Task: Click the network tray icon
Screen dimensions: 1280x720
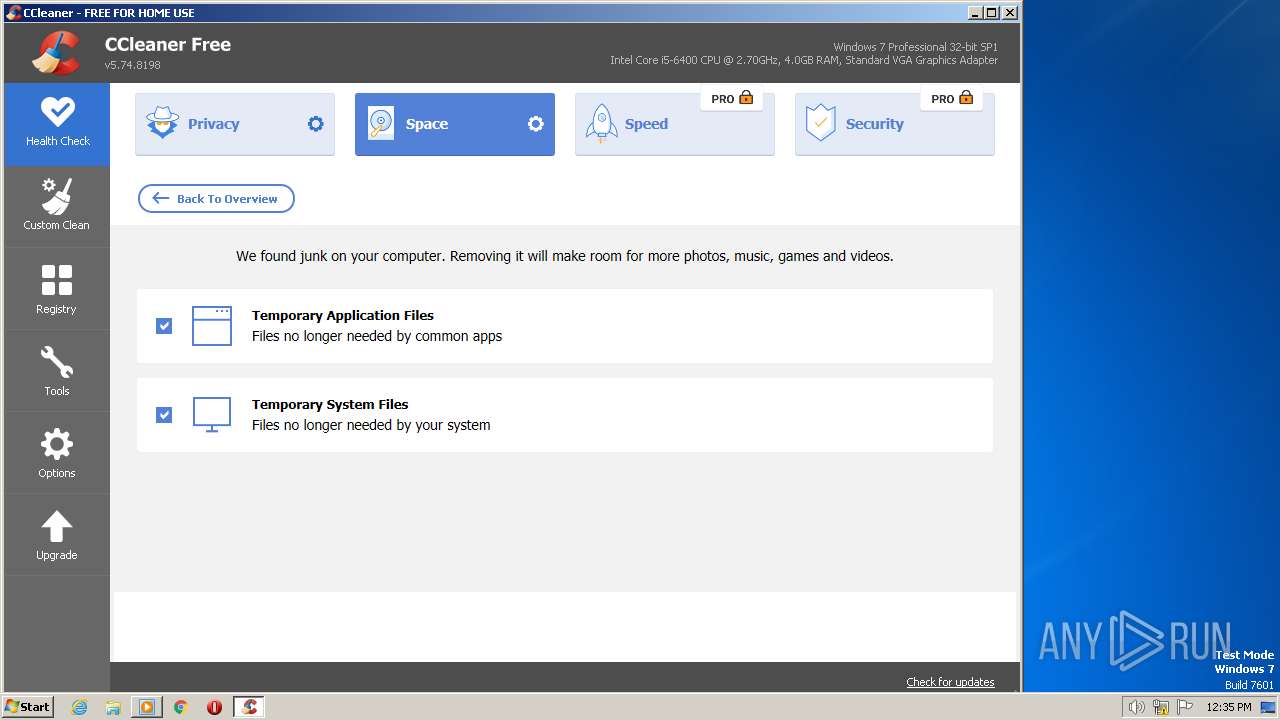Action: click(x=1161, y=707)
